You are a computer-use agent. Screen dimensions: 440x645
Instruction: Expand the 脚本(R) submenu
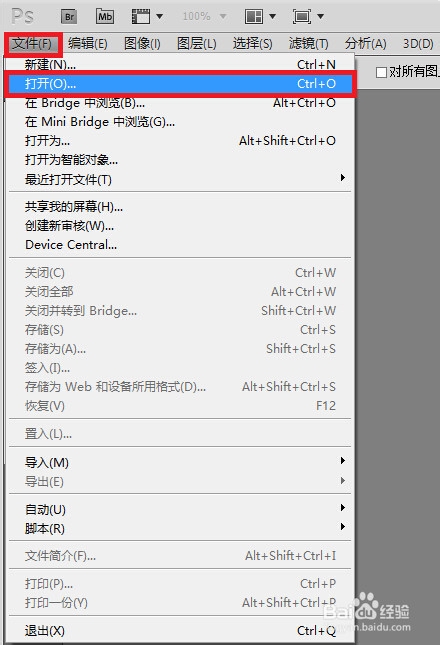coord(180,528)
